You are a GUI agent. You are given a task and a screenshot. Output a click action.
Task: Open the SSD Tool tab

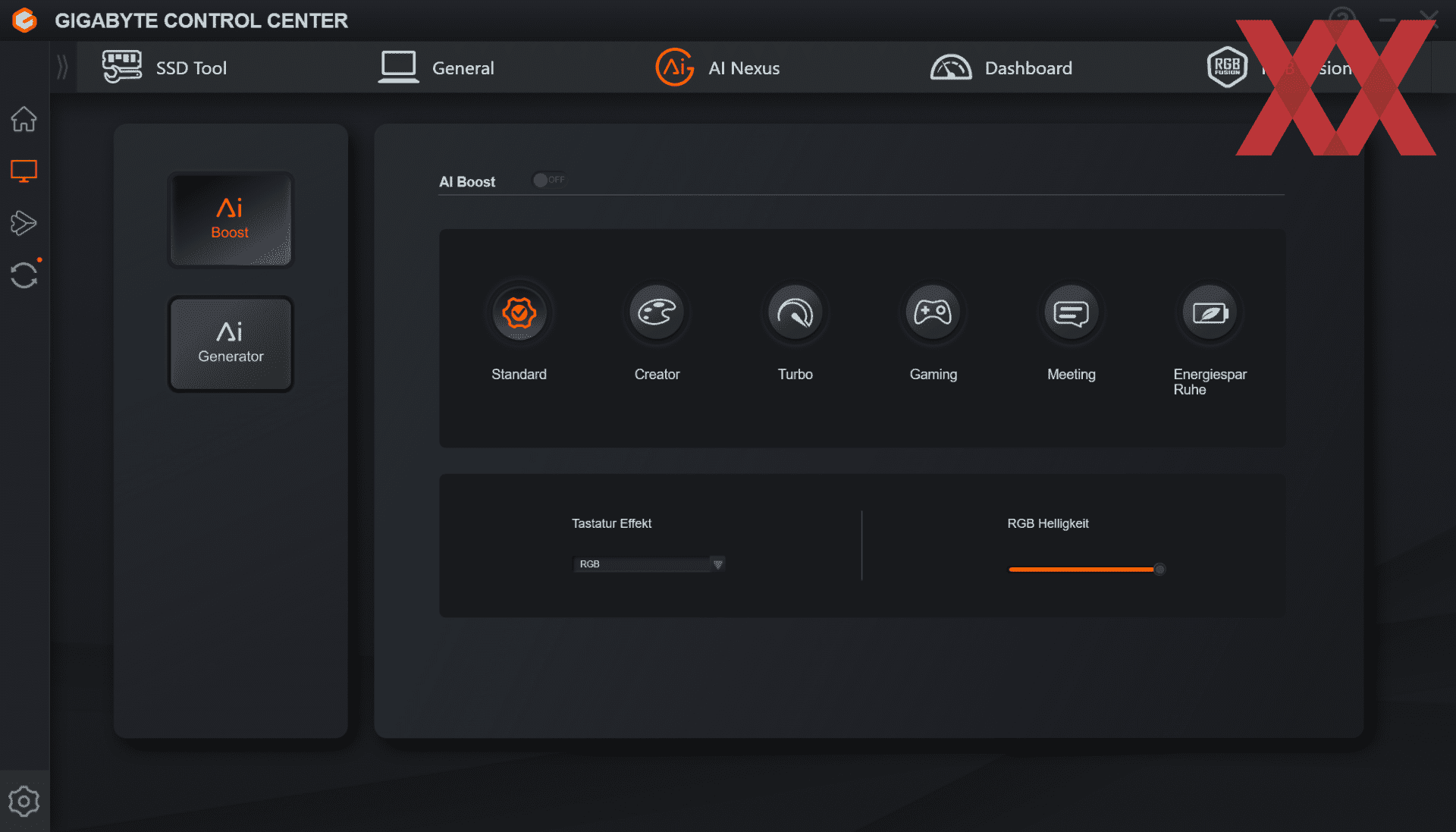click(x=165, y=68)
